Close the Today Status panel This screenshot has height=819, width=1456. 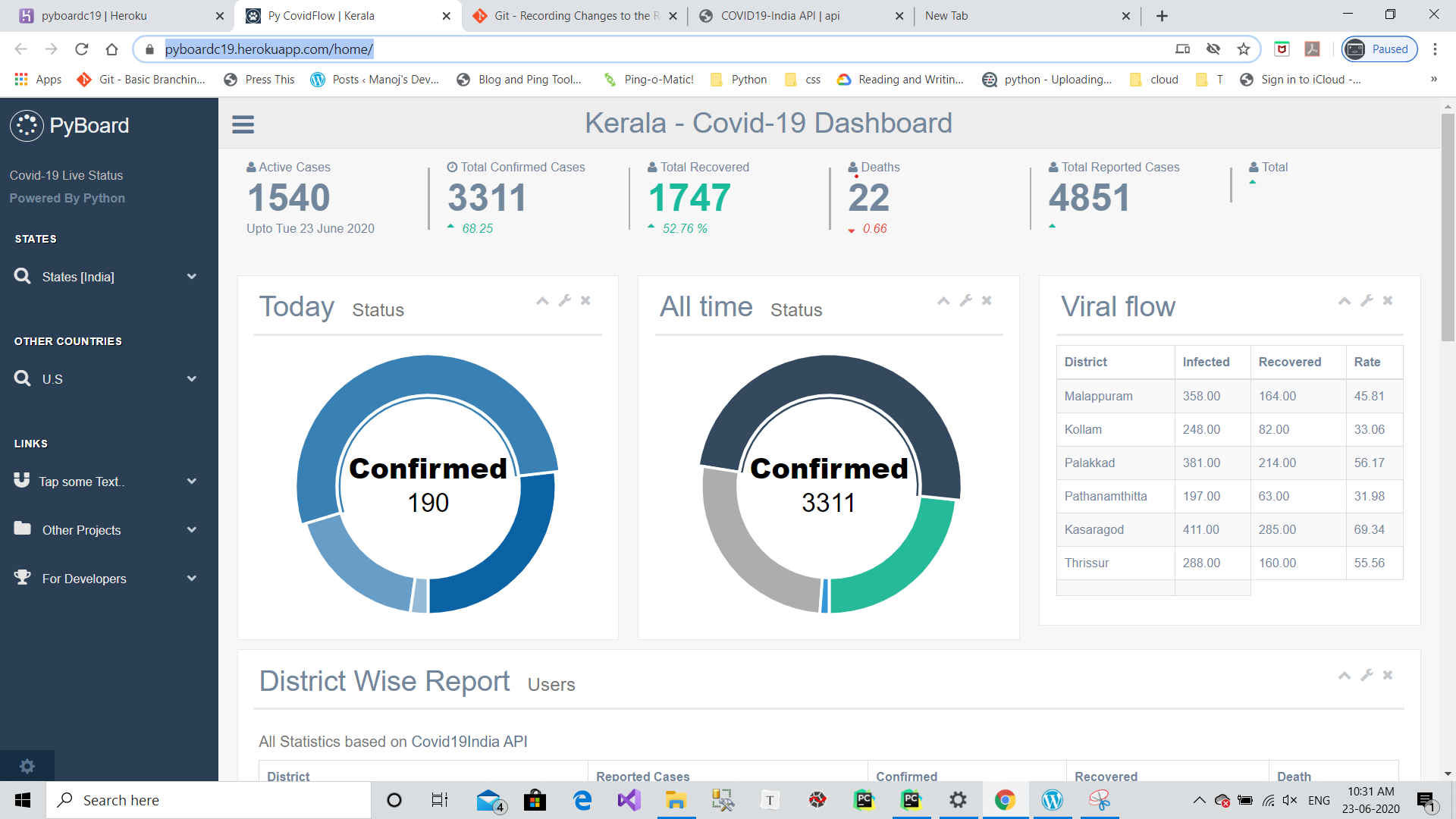pyautogui.click(x=585, y=300)
